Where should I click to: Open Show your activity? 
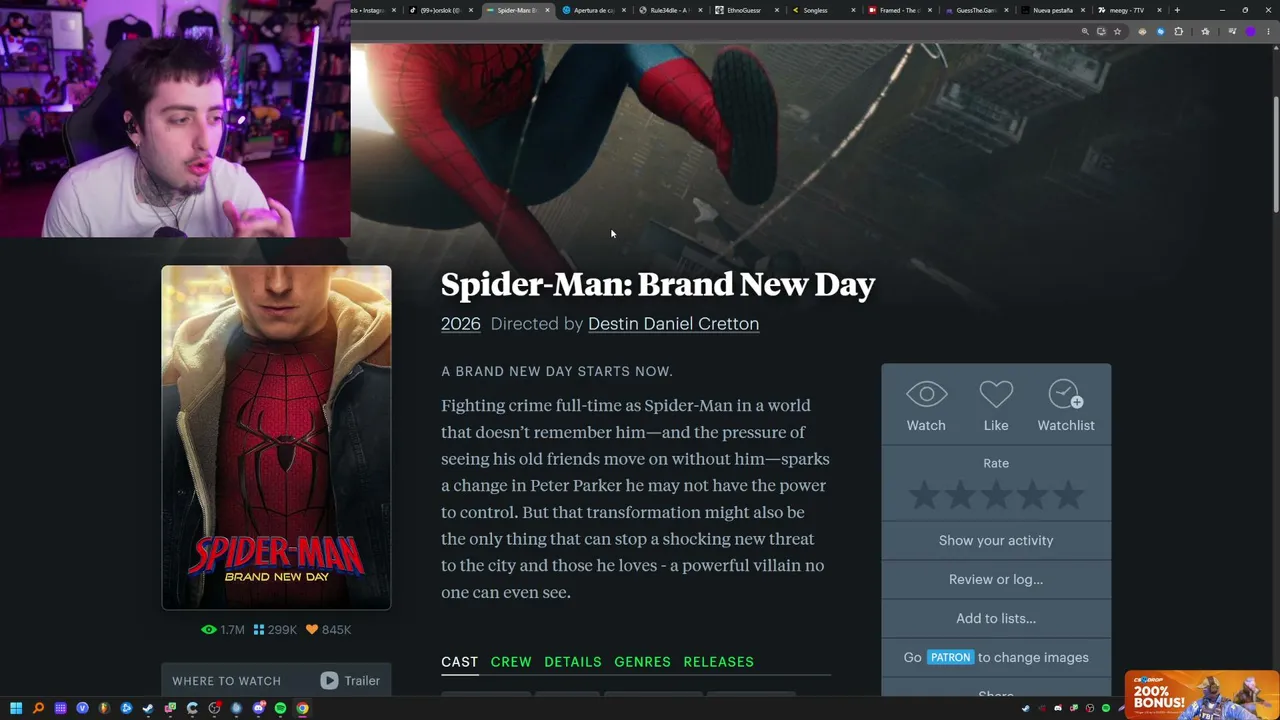pyautogui.click(x=996, y=540)
